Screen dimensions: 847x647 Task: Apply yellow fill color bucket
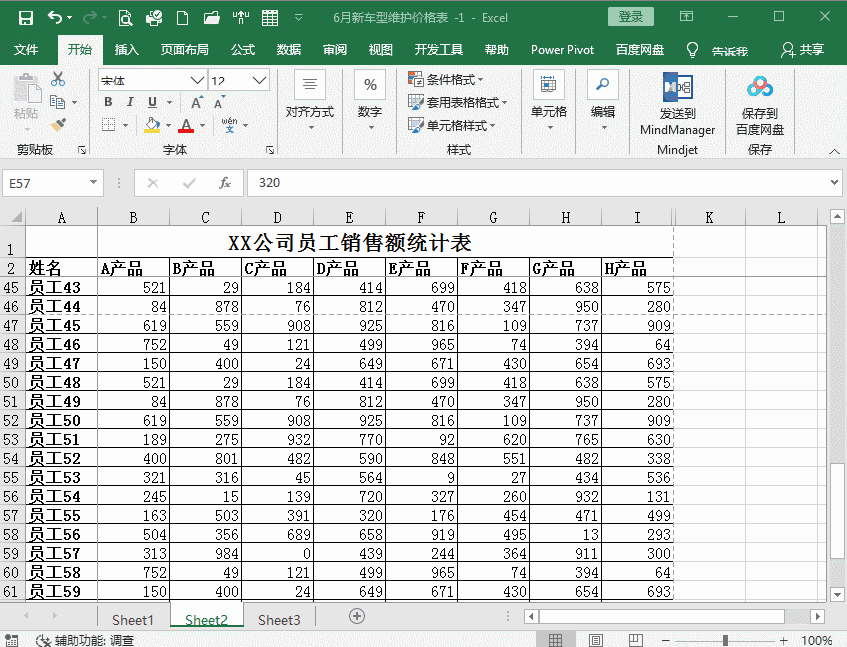(x=152, y=125)
